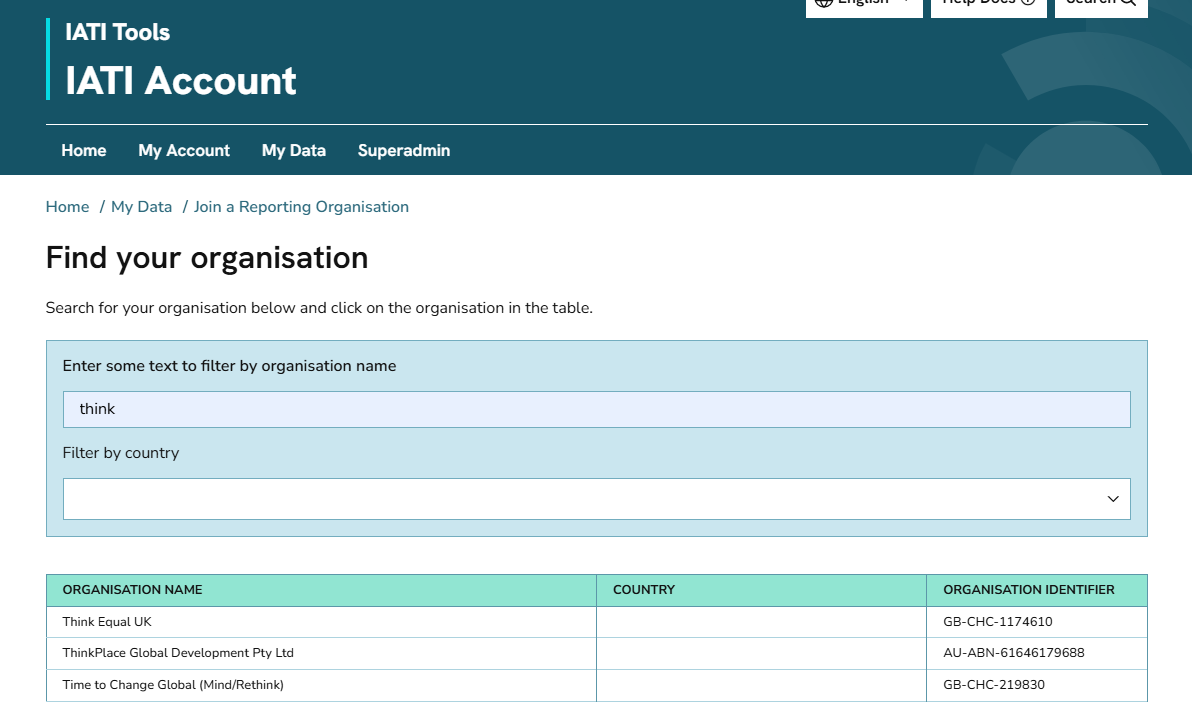The height and width of the screenshot is (715, 1192).
Task: Click the IATI Account site title
Action: pyautogui.click(x=181, y=81)
